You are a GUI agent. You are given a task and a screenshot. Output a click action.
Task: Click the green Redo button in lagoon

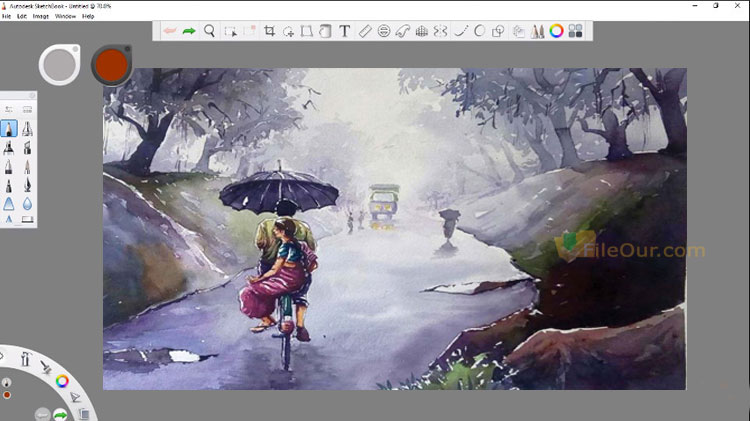coord(60,414)
